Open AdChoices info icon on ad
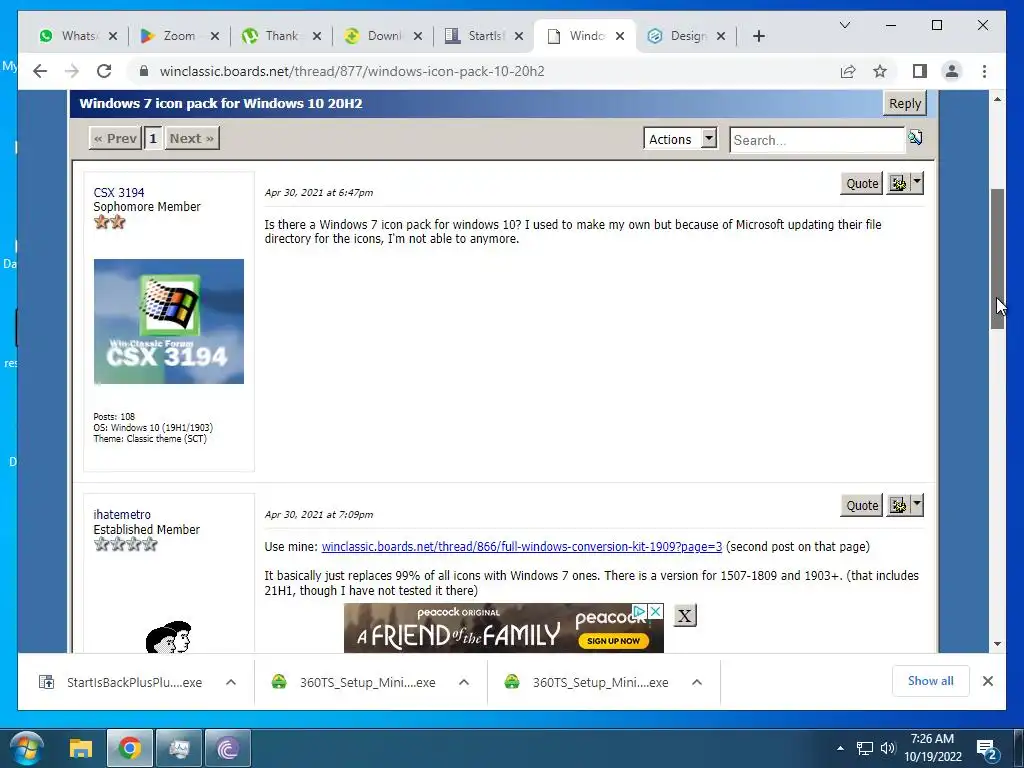 (639, 611)
